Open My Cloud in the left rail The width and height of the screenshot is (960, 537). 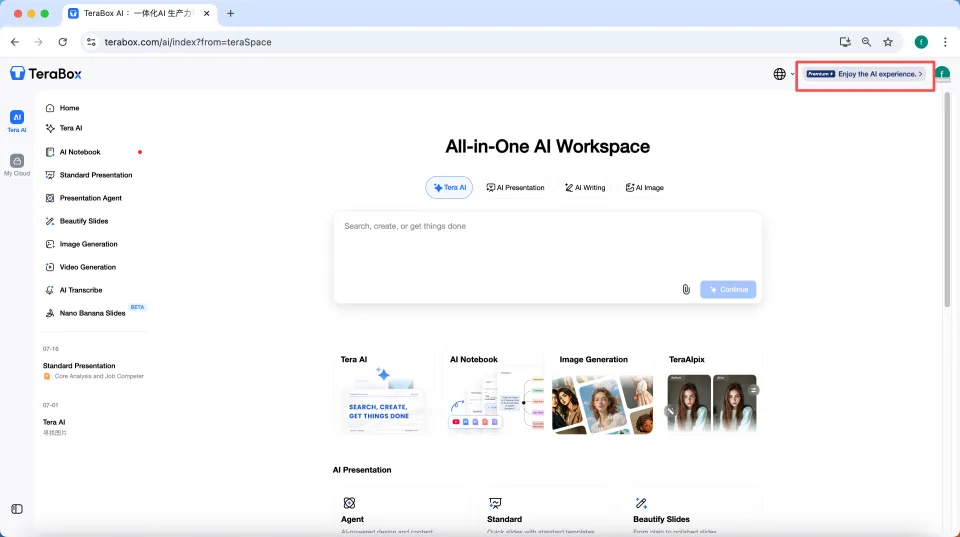point(17,165)
